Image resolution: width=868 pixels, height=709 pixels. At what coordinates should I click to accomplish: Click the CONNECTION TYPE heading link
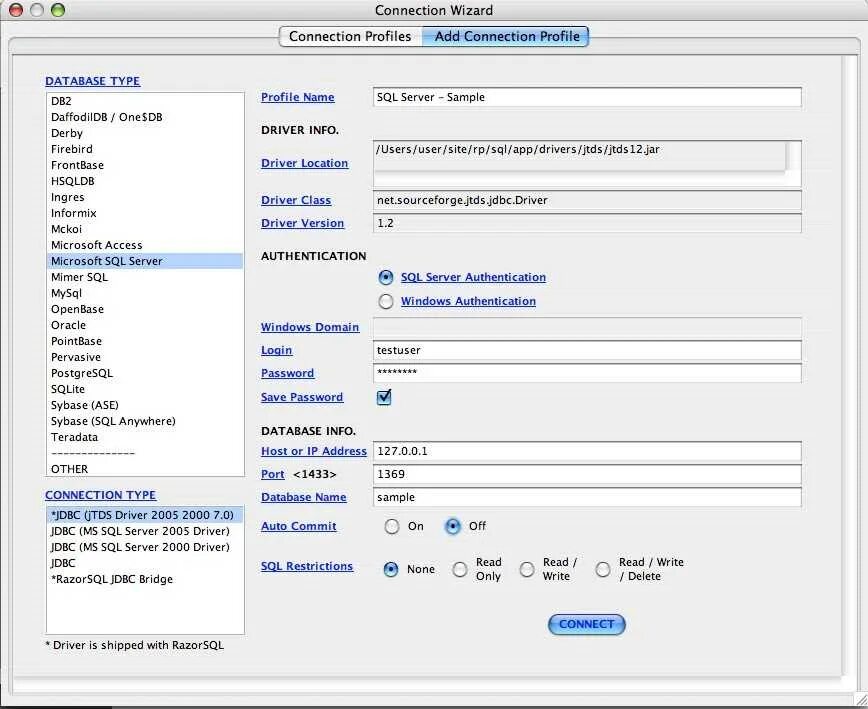click(100, 495)
